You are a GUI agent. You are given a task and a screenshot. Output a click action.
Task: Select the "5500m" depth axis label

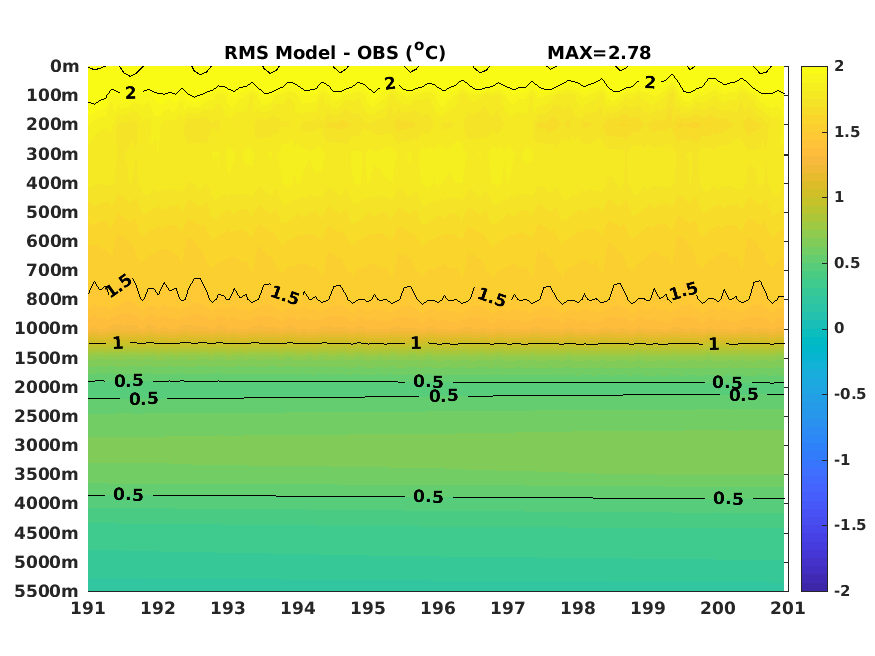click(x=47, y=591)
